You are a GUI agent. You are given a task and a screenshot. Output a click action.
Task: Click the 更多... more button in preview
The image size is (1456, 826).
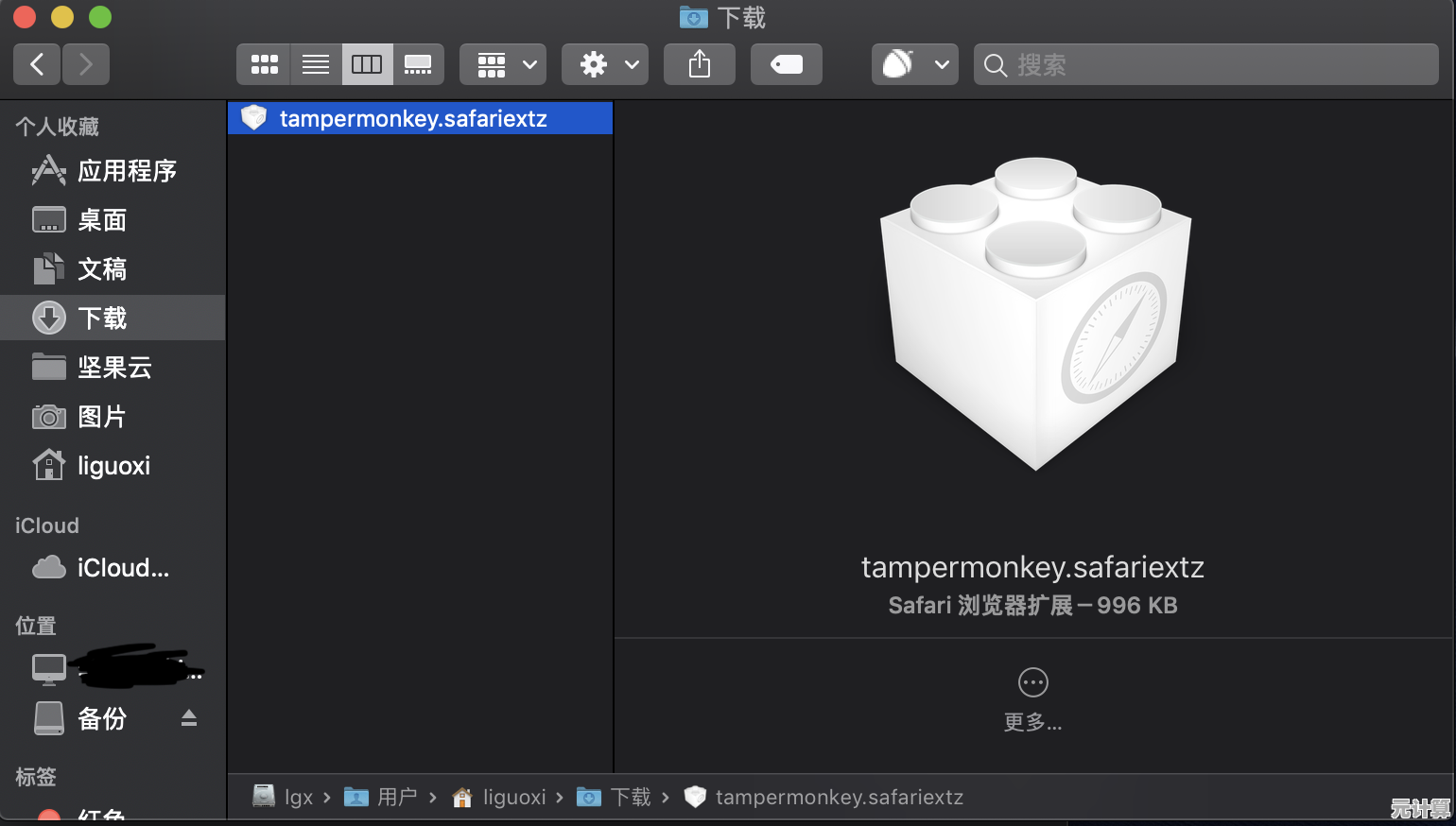click(x=1032, y=700)
